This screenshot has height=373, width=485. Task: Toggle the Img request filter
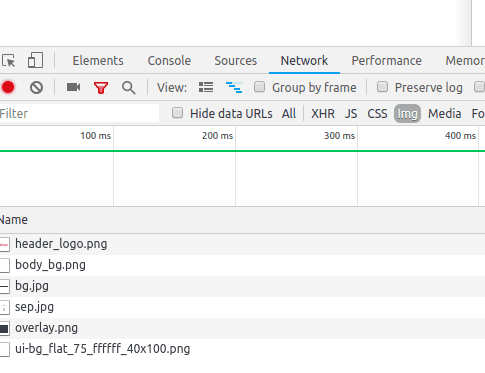pos(407,114)
